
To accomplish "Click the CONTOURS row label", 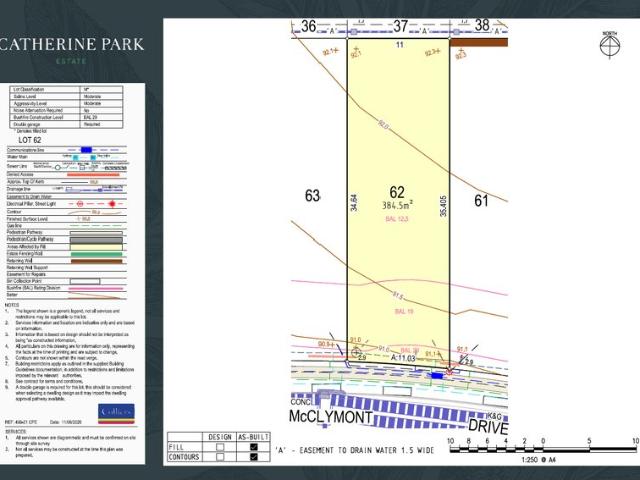I will tap(184, 457).
